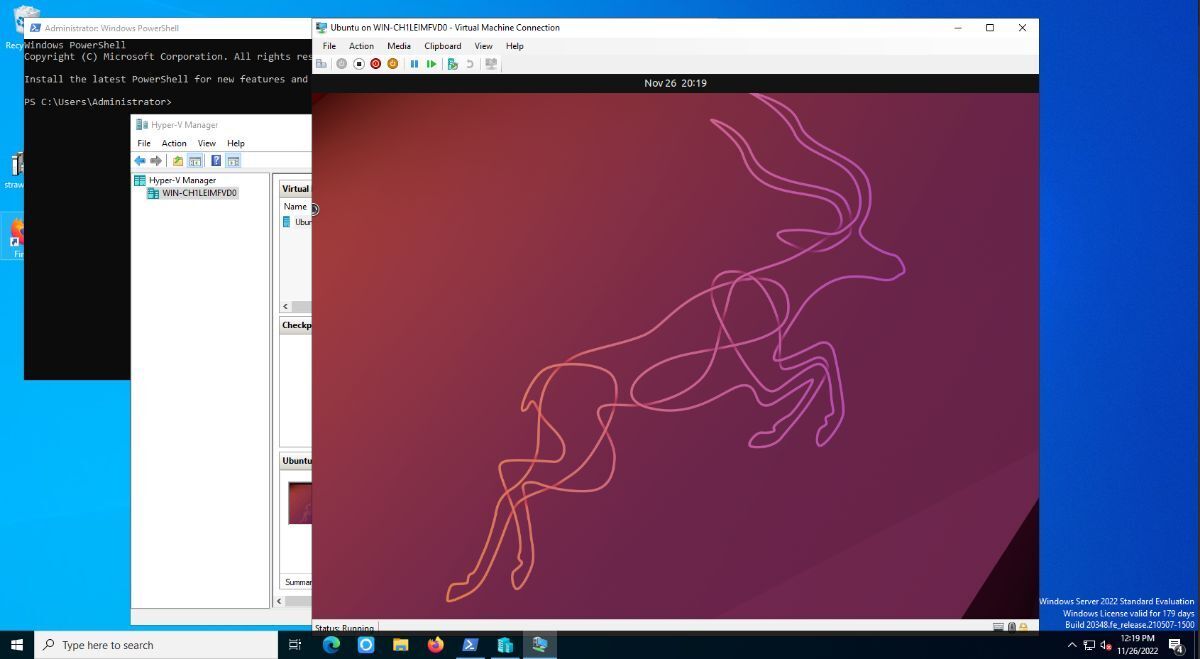Click the Checkpoint icon in the VM toolbar
The image size is (1200, 659).
[x=452, y=64]
